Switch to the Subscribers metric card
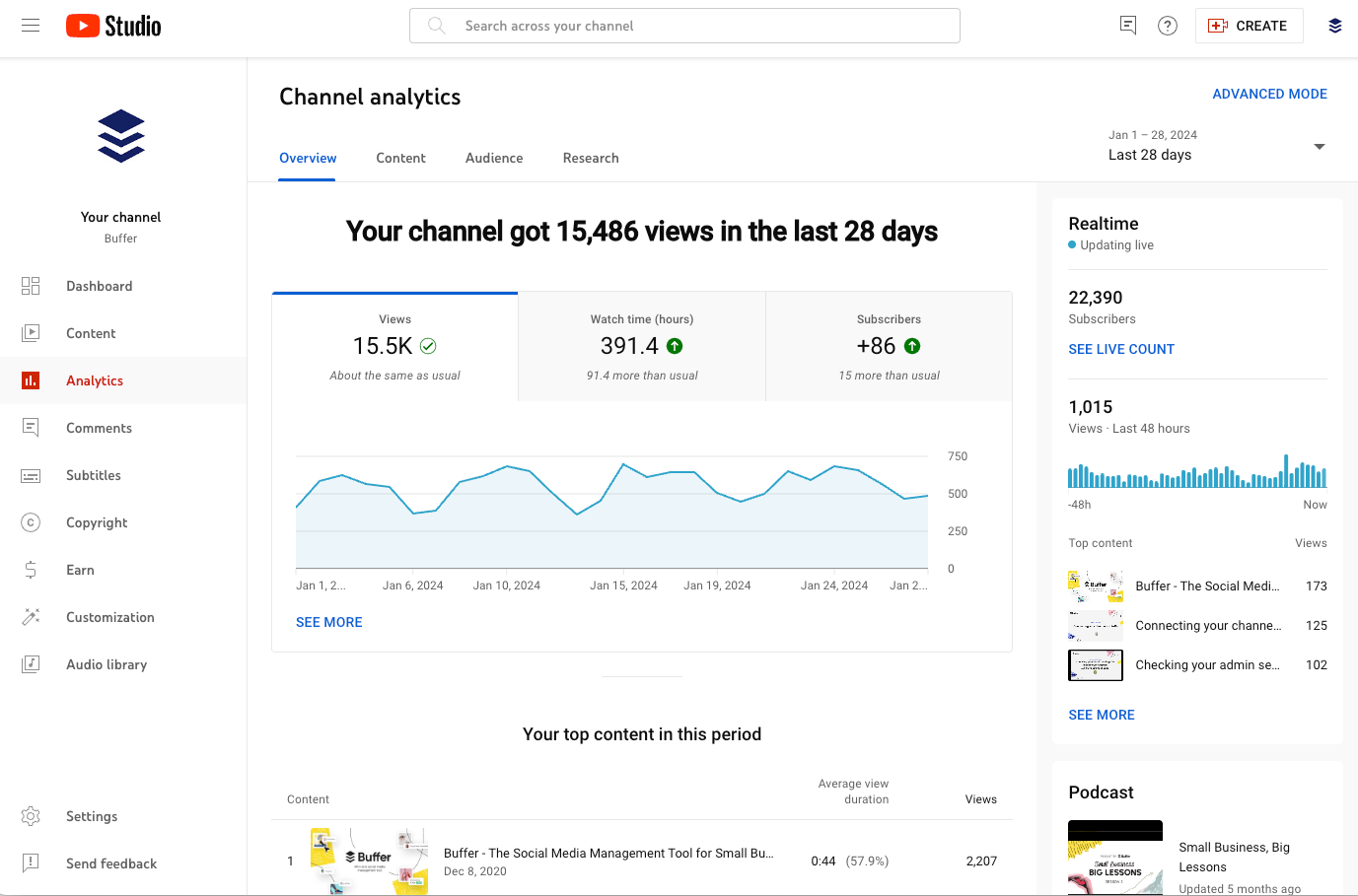Screen dimensions: 1358x896 tap(888, 346)
